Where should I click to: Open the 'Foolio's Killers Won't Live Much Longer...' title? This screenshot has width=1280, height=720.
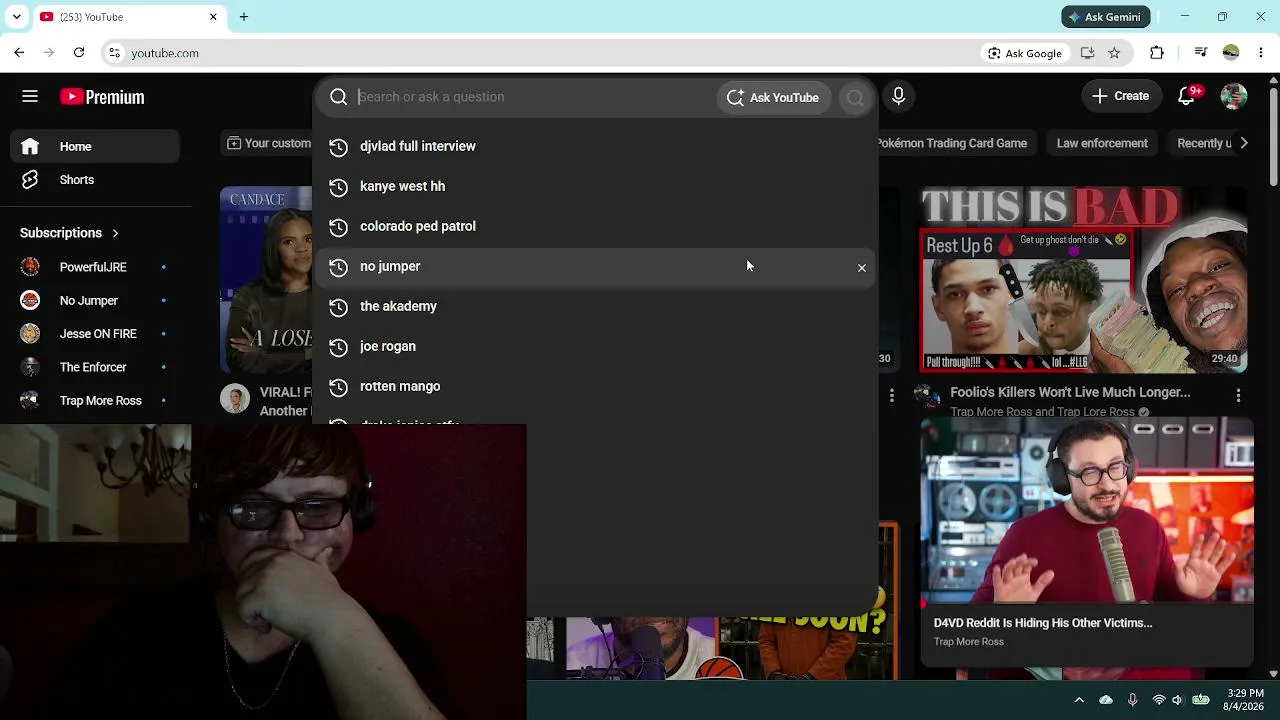point(1070,392)
